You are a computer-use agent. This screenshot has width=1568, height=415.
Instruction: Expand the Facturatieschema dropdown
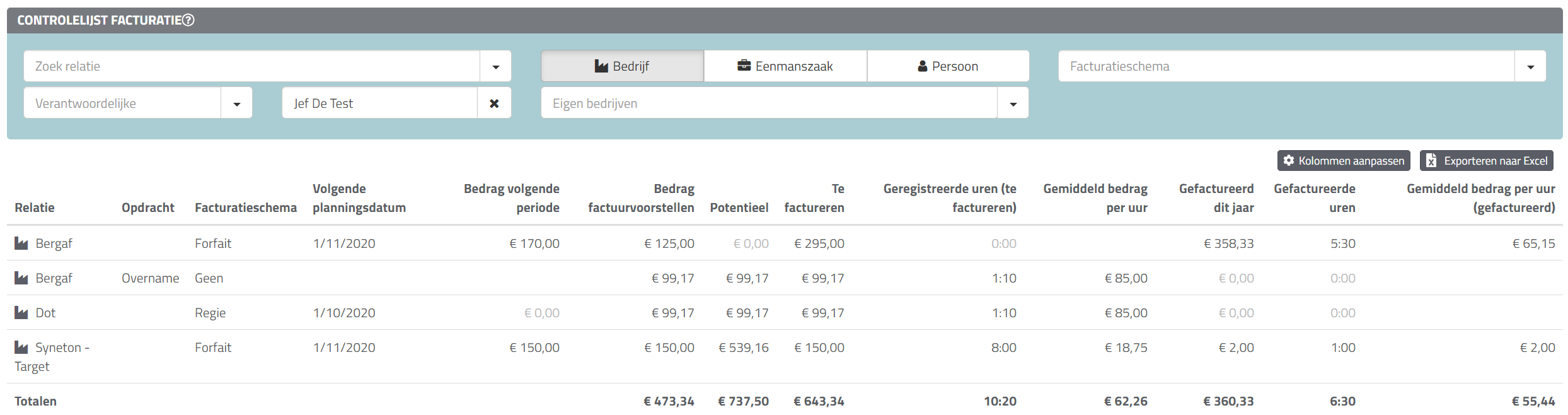point(1530,67)
